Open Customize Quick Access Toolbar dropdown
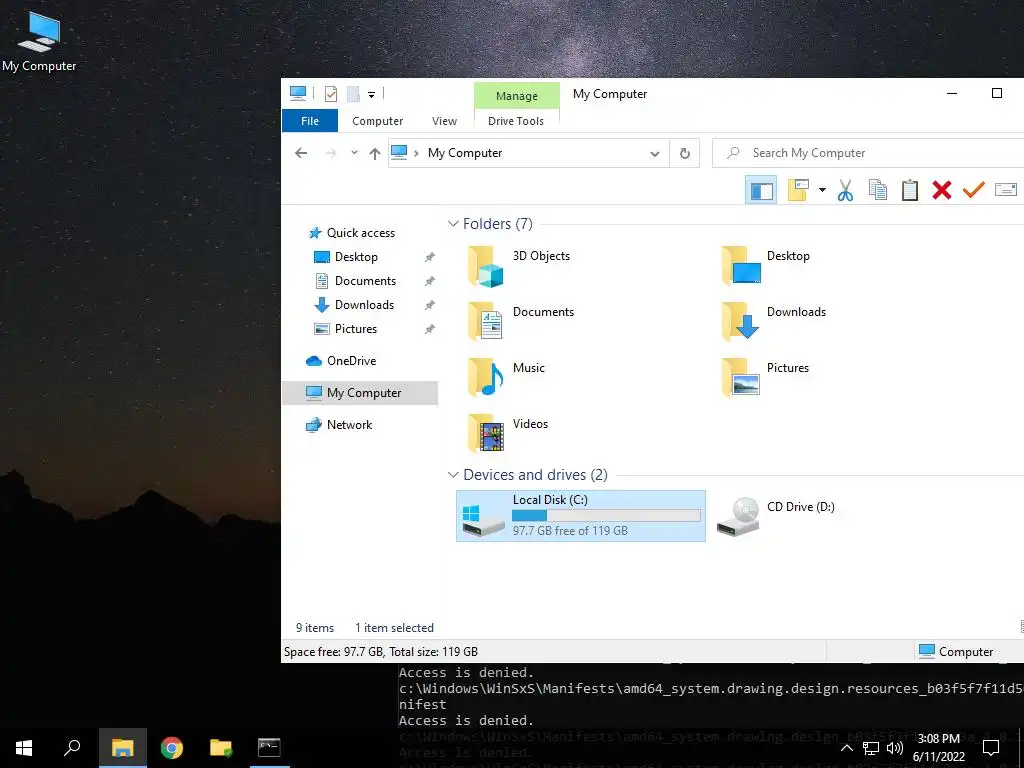The width and height of the screenshot is (1024, 768). (x=371, y=95)
